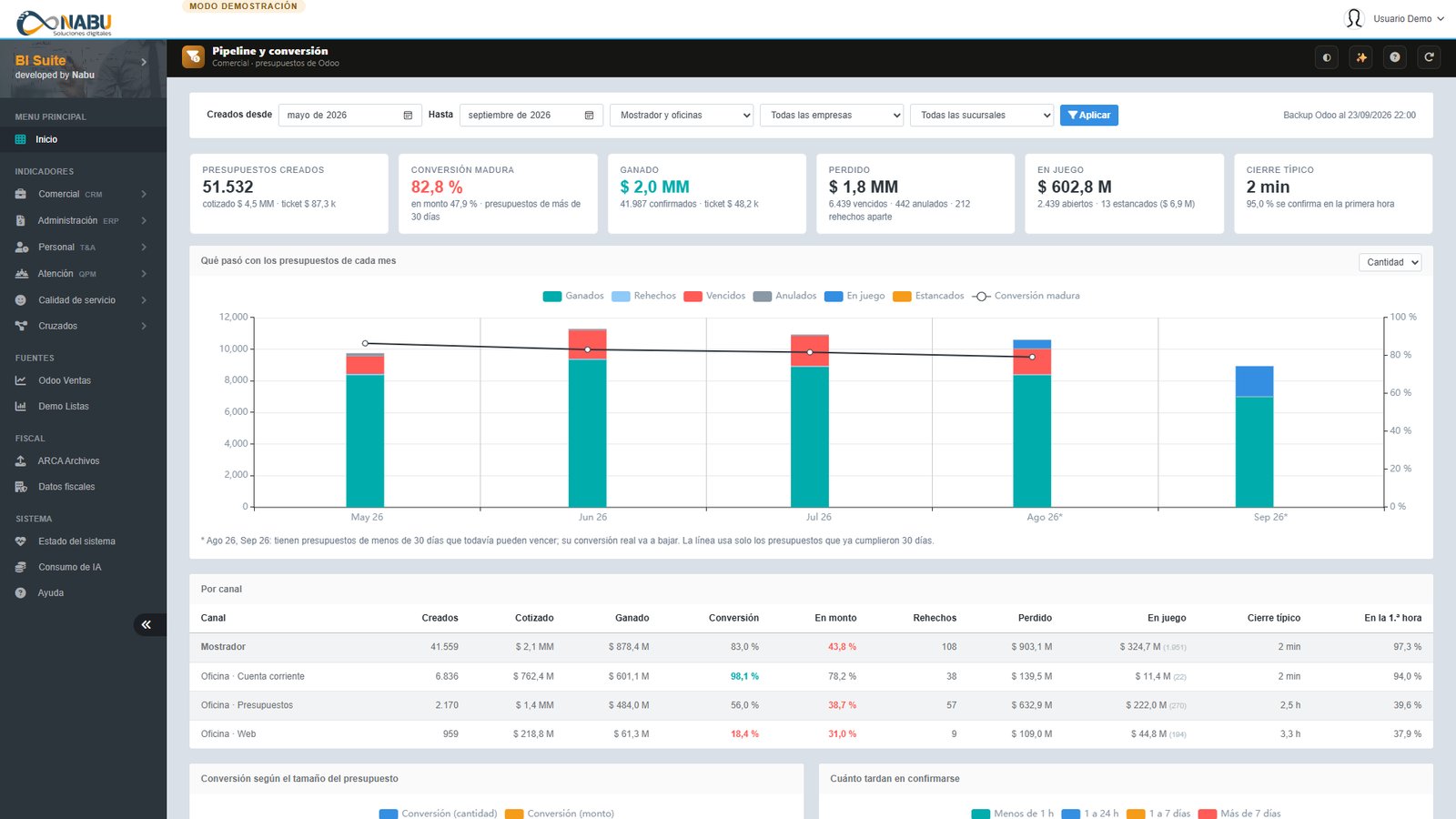Open the Cantidad chart metric dropdown
This screenshot has height=819, width=1456.
(x=1390, y=262)
